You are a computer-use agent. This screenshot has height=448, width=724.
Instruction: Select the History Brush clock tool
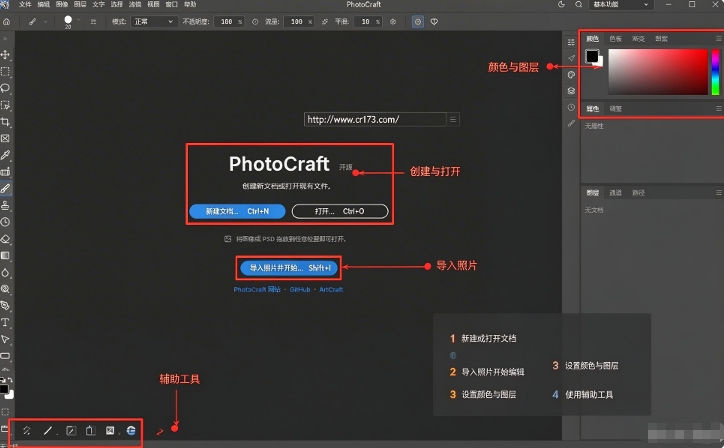click(5, 222)
